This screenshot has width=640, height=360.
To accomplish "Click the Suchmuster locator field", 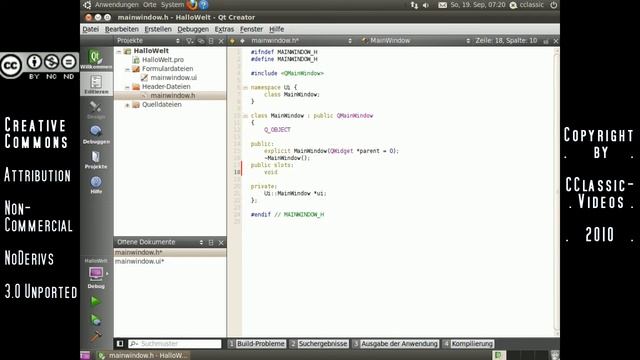I will tap(175, 344).
